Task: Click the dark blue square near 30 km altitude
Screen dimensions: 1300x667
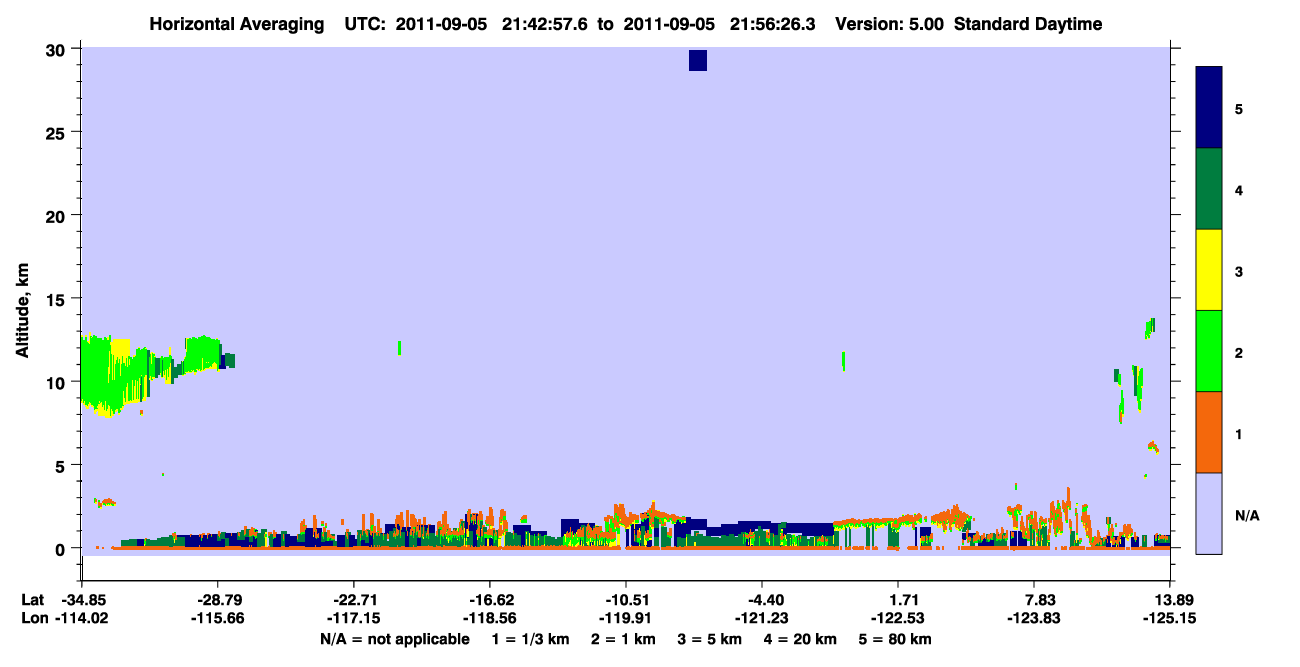Action: [698, 60]
